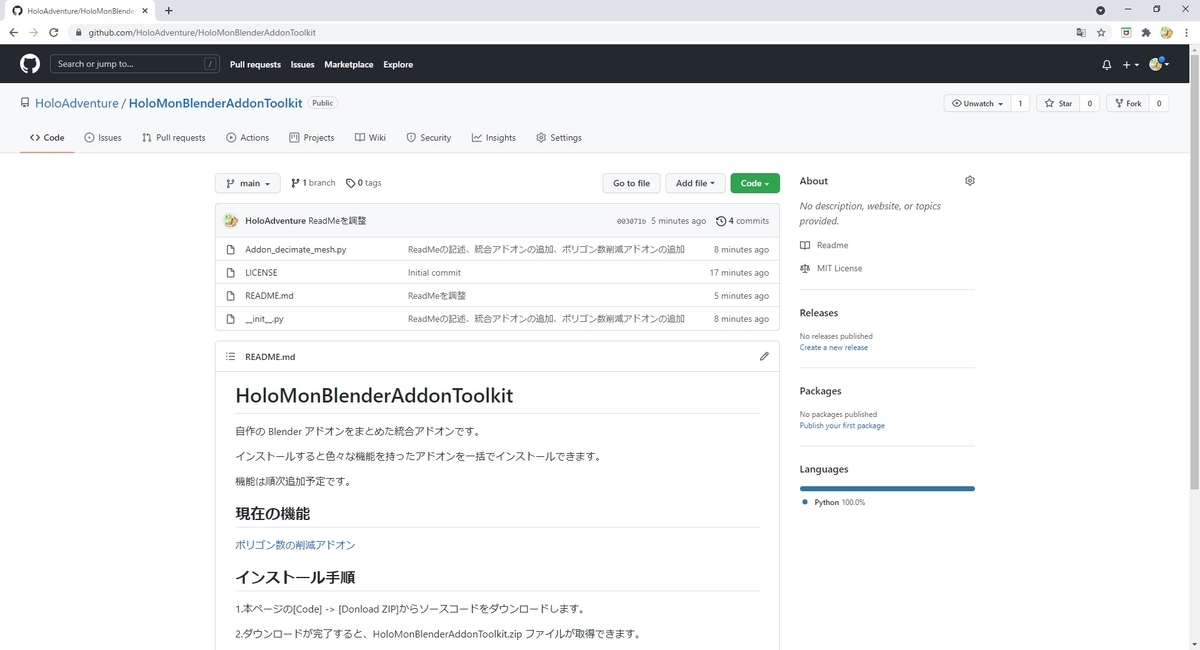The height and width of the screenshot is (650, 1200).
Task: Bookmark this page with star icon
Action: coord(1101,32)
